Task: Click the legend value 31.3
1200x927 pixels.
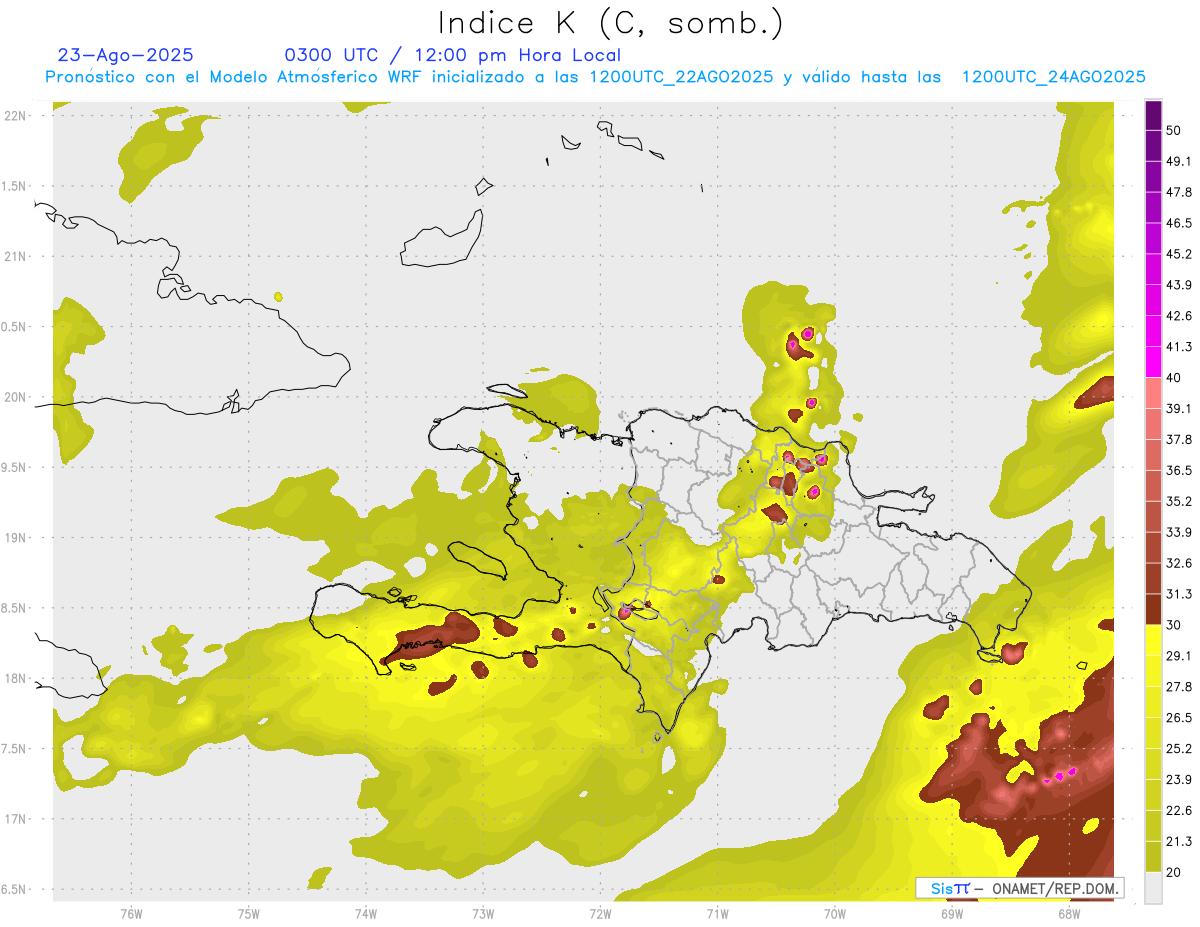Action: pyautogui.click(x=1179, y=594)
